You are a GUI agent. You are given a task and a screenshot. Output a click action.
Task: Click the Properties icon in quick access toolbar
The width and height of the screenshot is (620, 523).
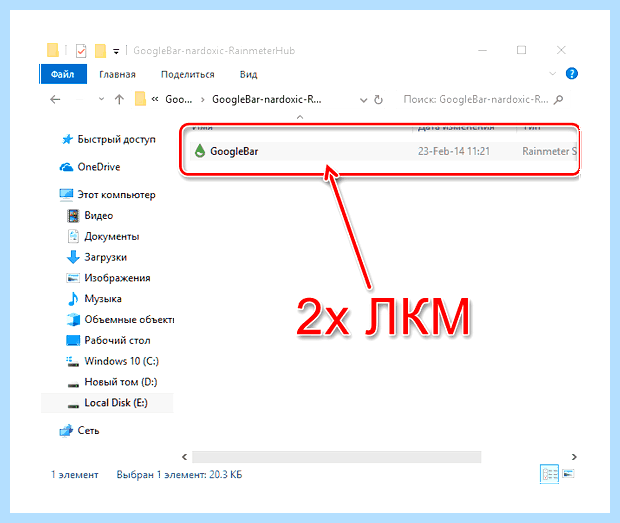pos(81,51)
